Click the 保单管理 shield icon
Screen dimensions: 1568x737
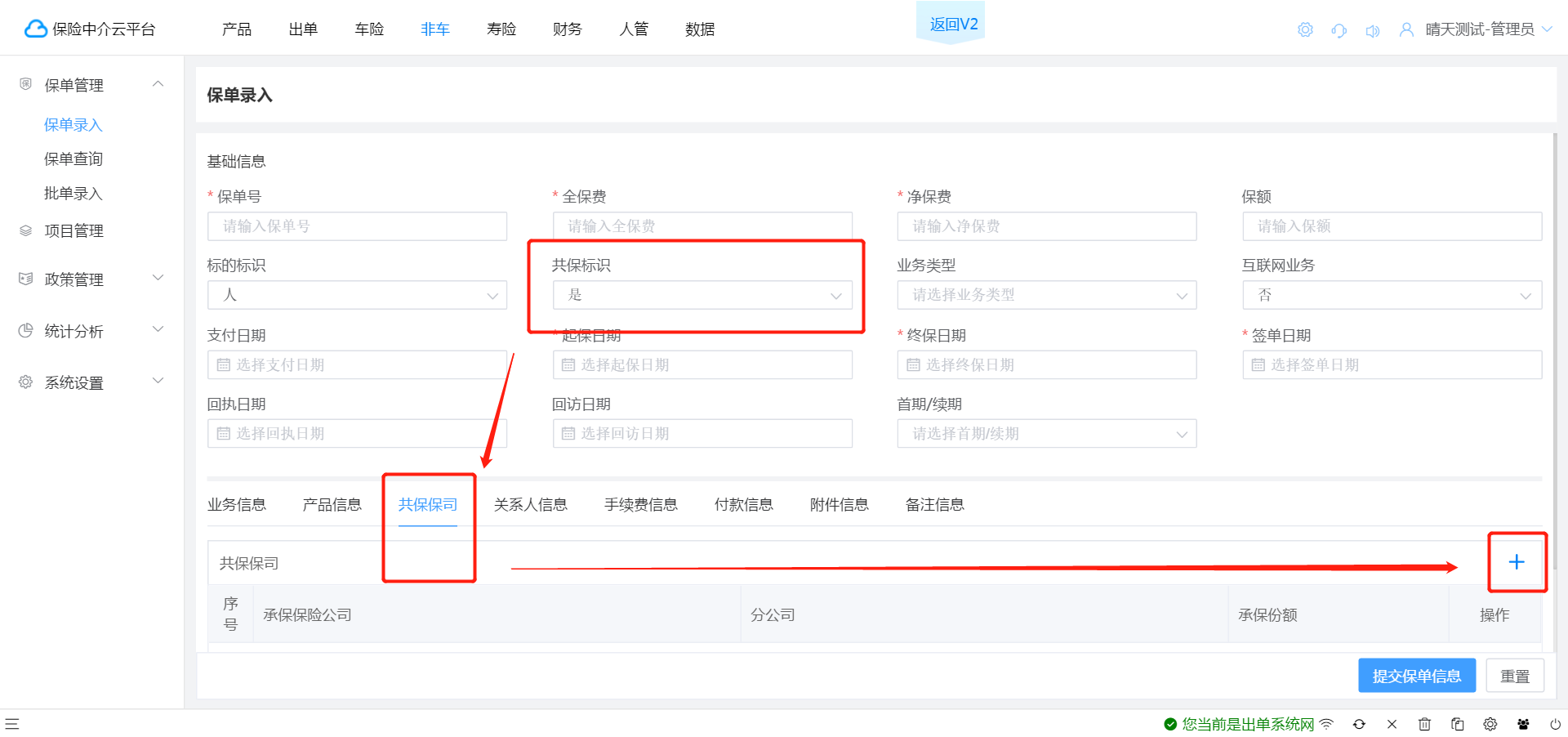[26, 84]
